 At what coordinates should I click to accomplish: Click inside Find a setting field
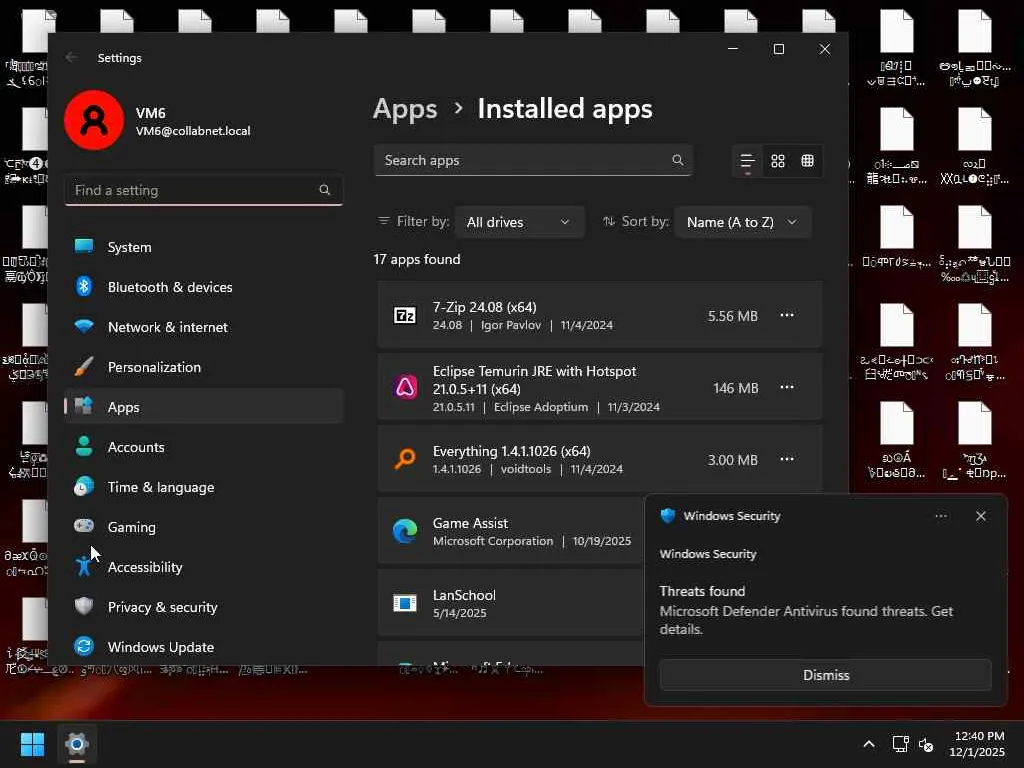pos(204,190)
